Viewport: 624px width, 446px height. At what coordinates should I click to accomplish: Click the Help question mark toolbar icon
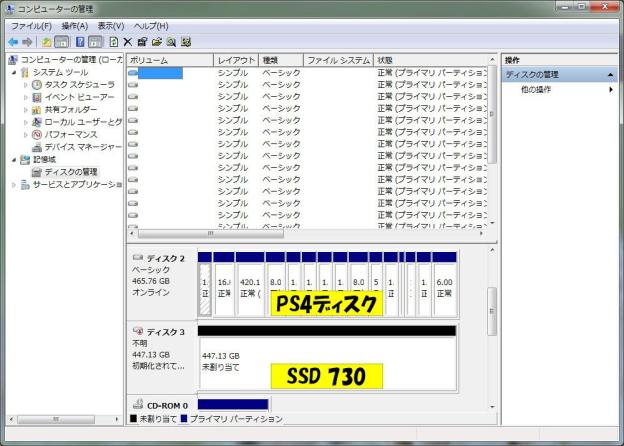[x=80, y=42]
